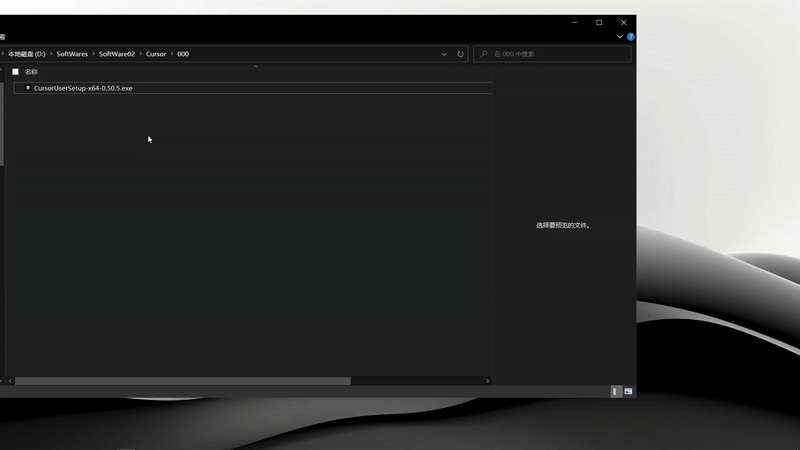Expand the chevron after 本地磁盘 (D:)

pyautogui.click(x=51, y=54)
